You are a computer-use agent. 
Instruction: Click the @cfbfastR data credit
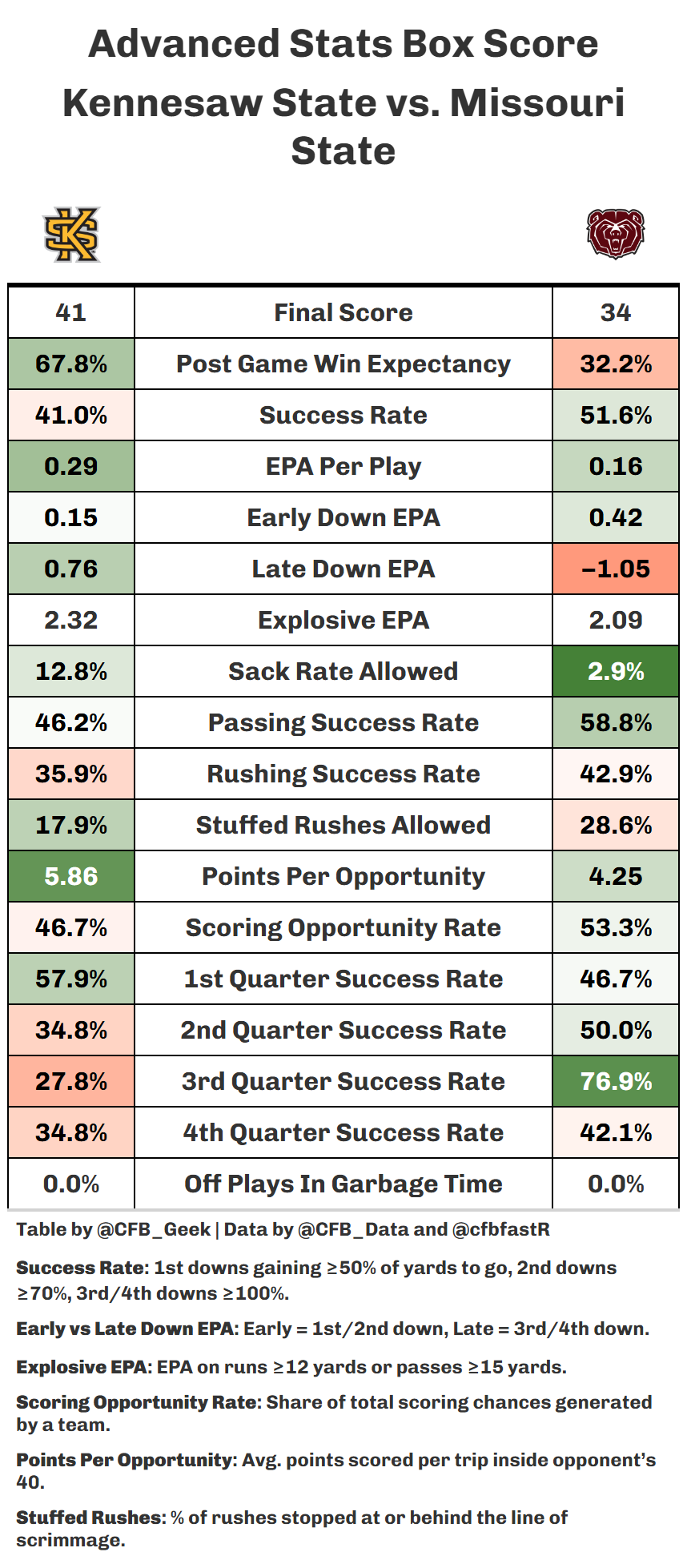point(501,1229)
